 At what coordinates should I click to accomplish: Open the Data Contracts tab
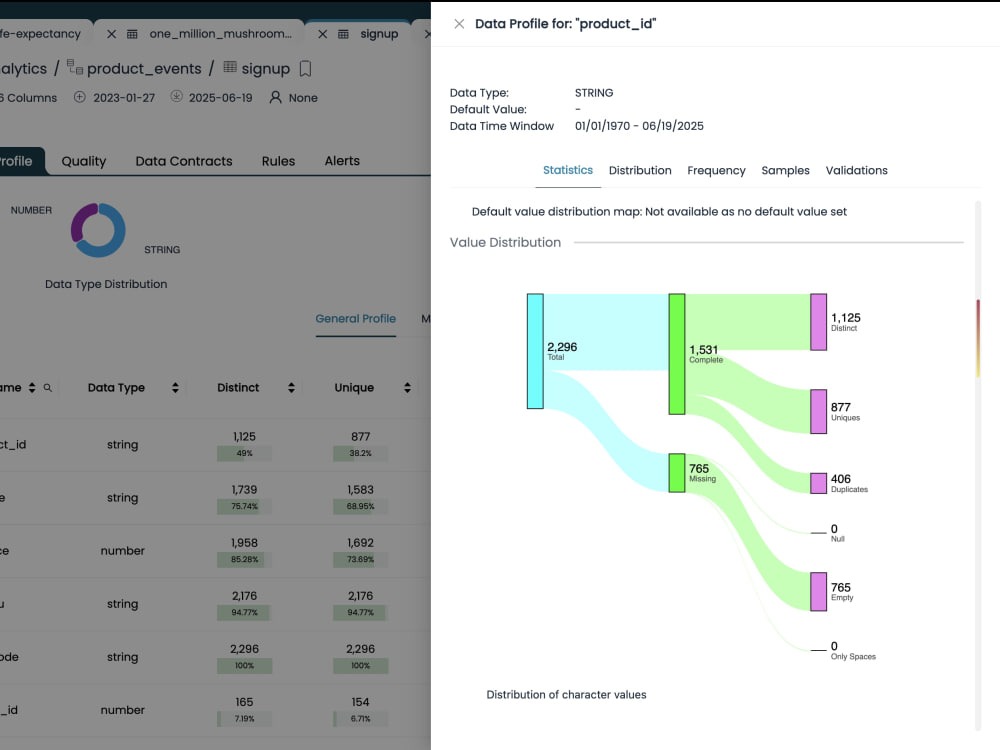click(184, 161)
